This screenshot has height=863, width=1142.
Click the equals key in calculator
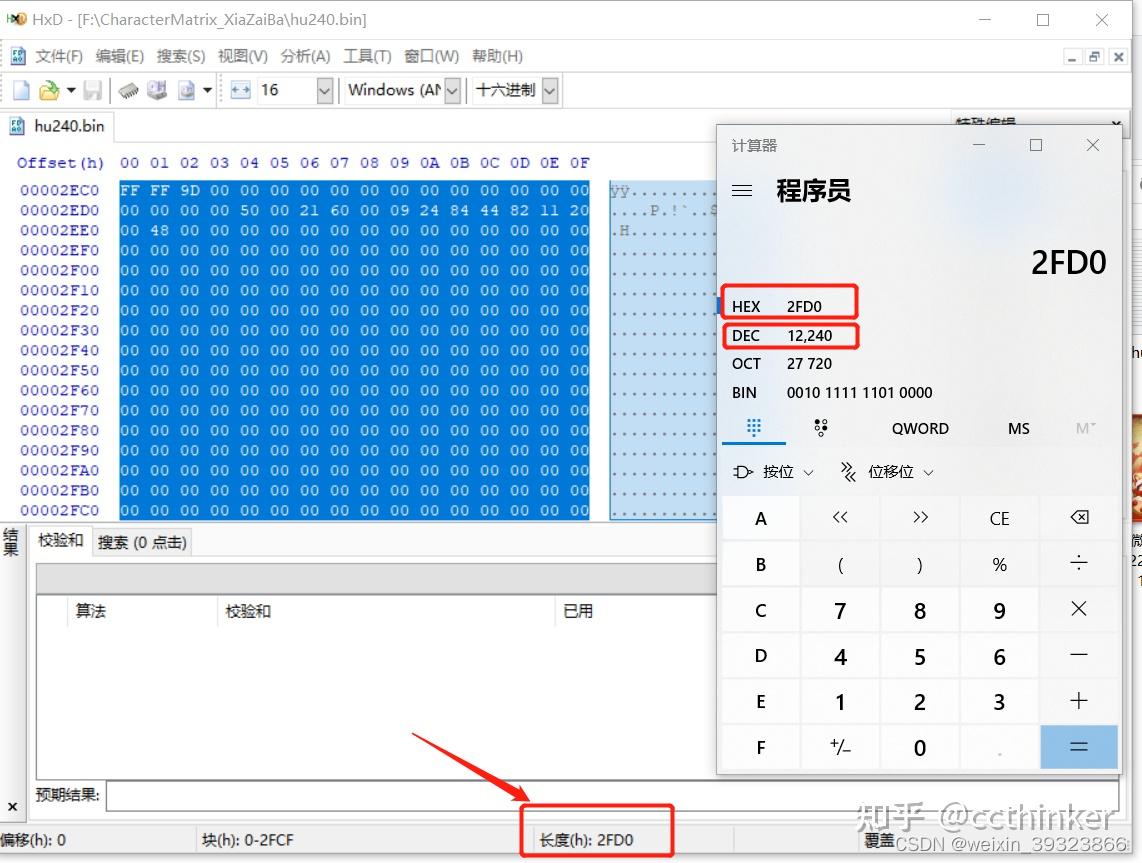[x=1079, y=747]
